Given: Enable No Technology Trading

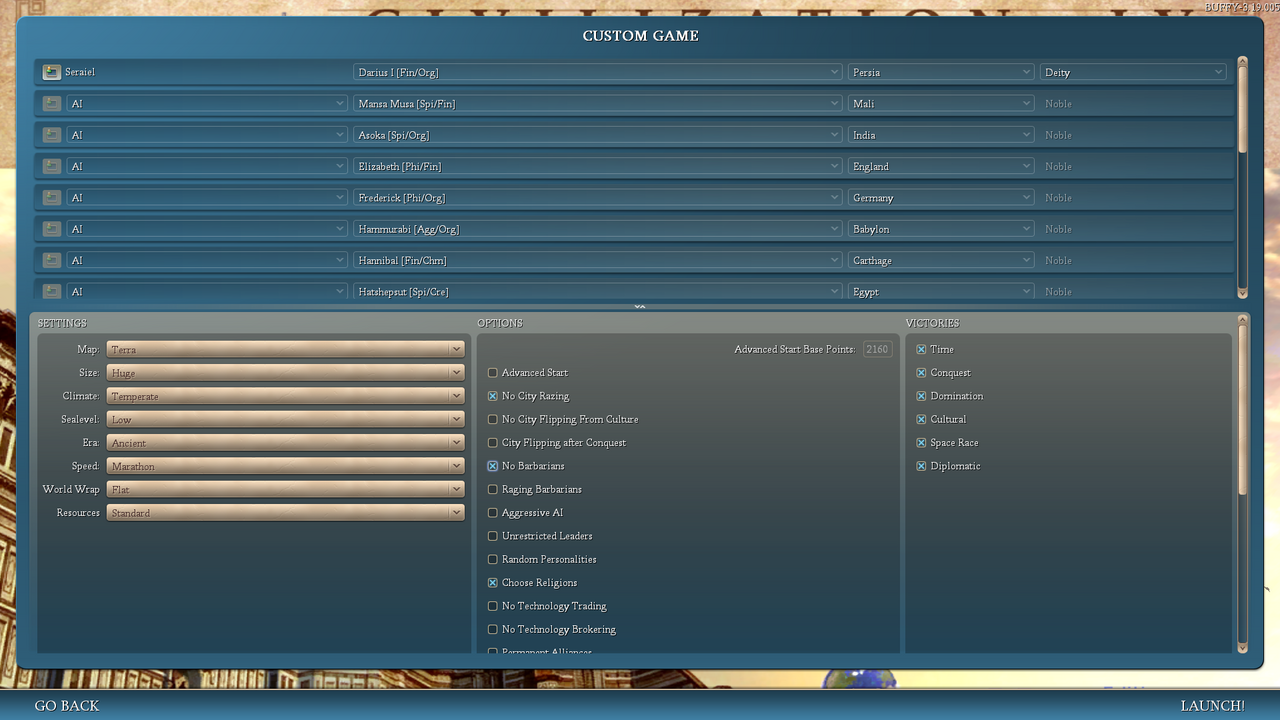Looking at the screenshot, I should point(492,606).
